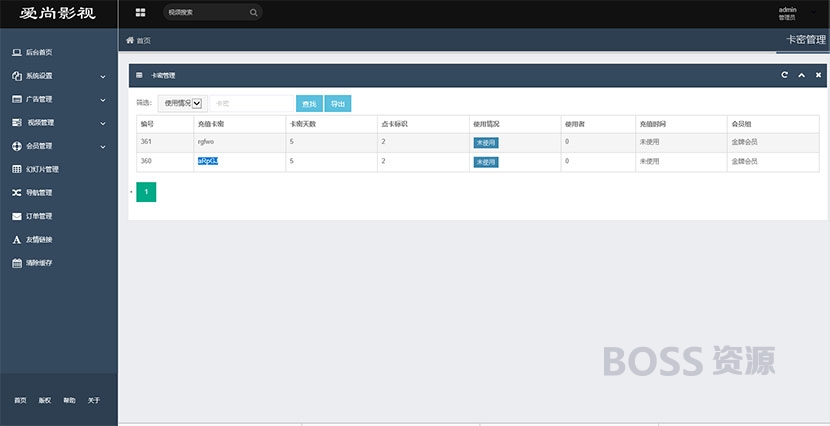
Task: Open the 帮助 footer link
Action: point(69,401)
